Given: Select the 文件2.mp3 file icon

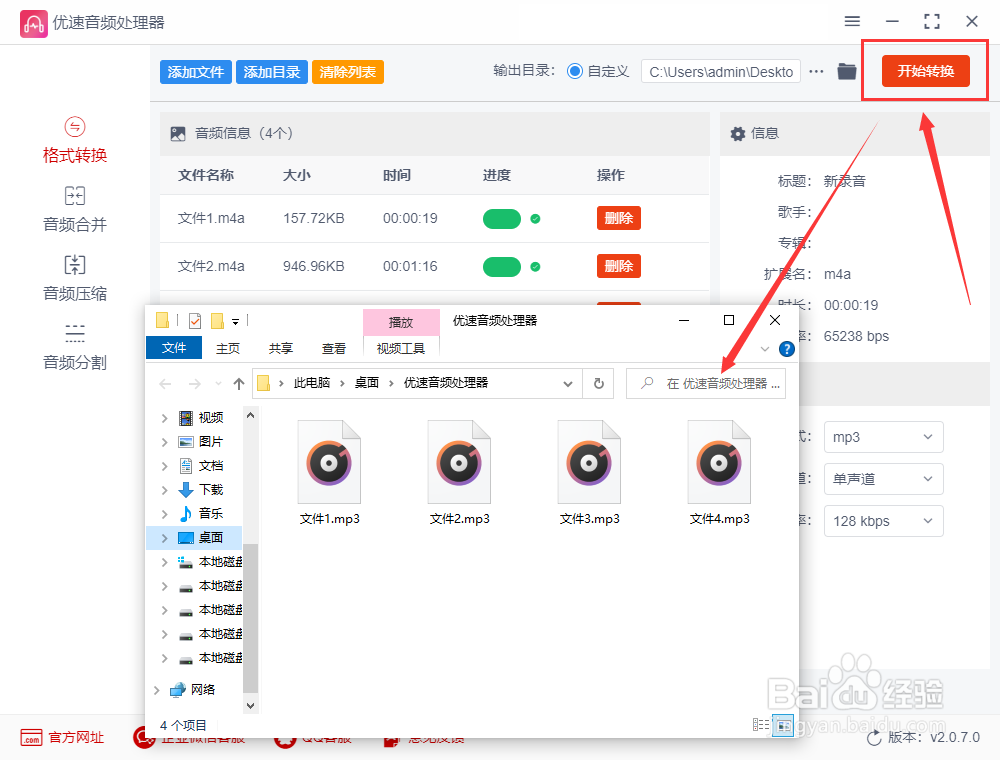Looking at the screenshot, I should tap(459, 462).
